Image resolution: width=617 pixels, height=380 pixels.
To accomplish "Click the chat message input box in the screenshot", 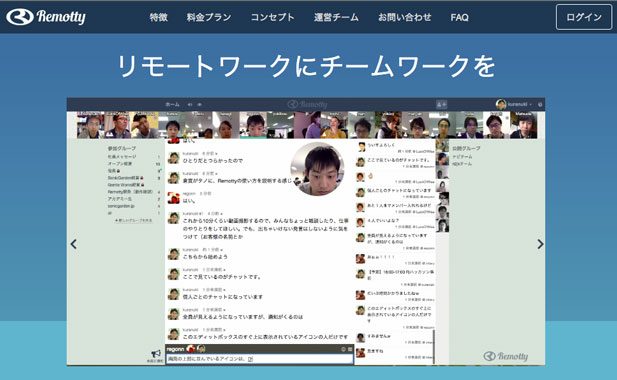I will (x=260, y=359).
